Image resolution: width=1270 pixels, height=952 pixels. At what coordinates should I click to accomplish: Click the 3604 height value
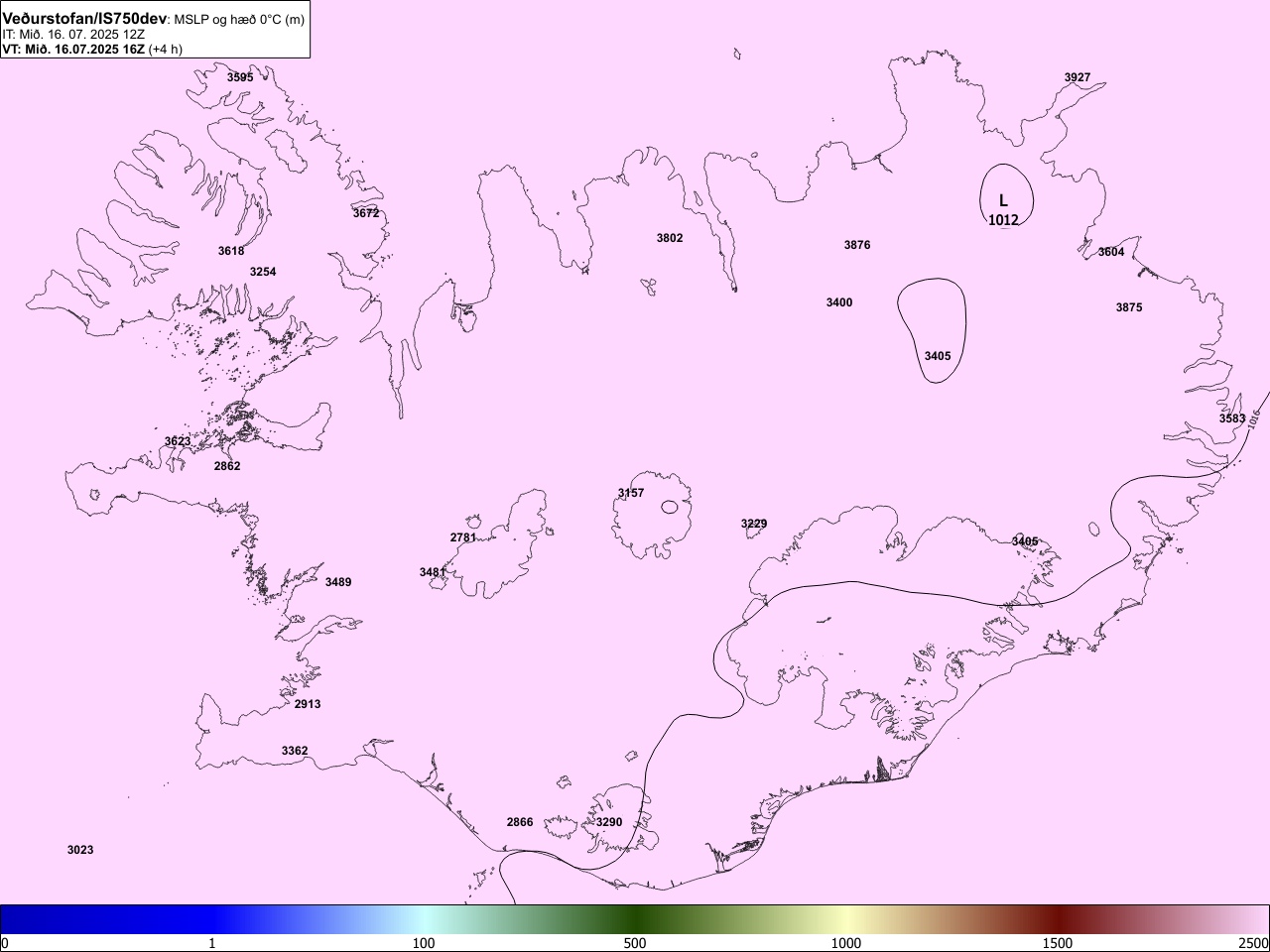[x=1111, y=252]
